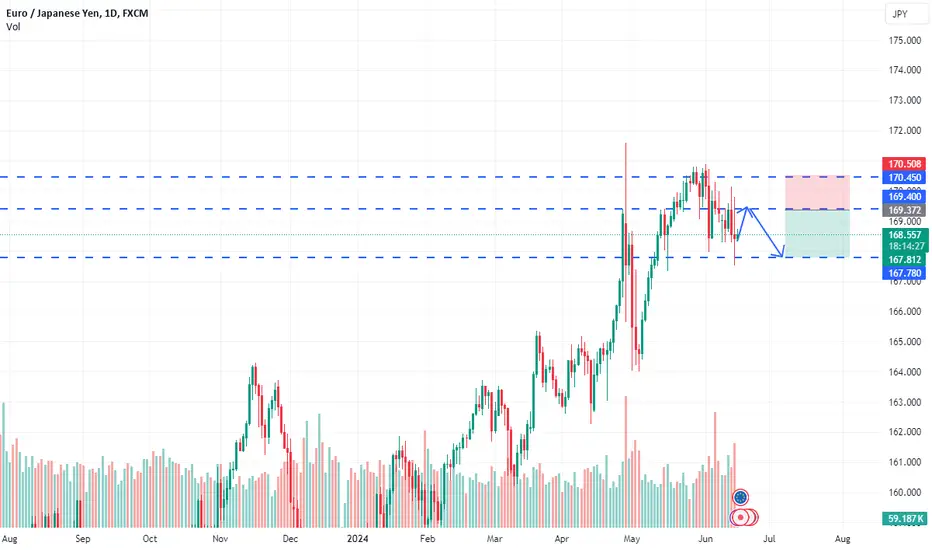Image resolution: width=932 pixels, height=550 pixels.
Task: Click the 175.000 level on price scale
Action: (x=905, y=40)
